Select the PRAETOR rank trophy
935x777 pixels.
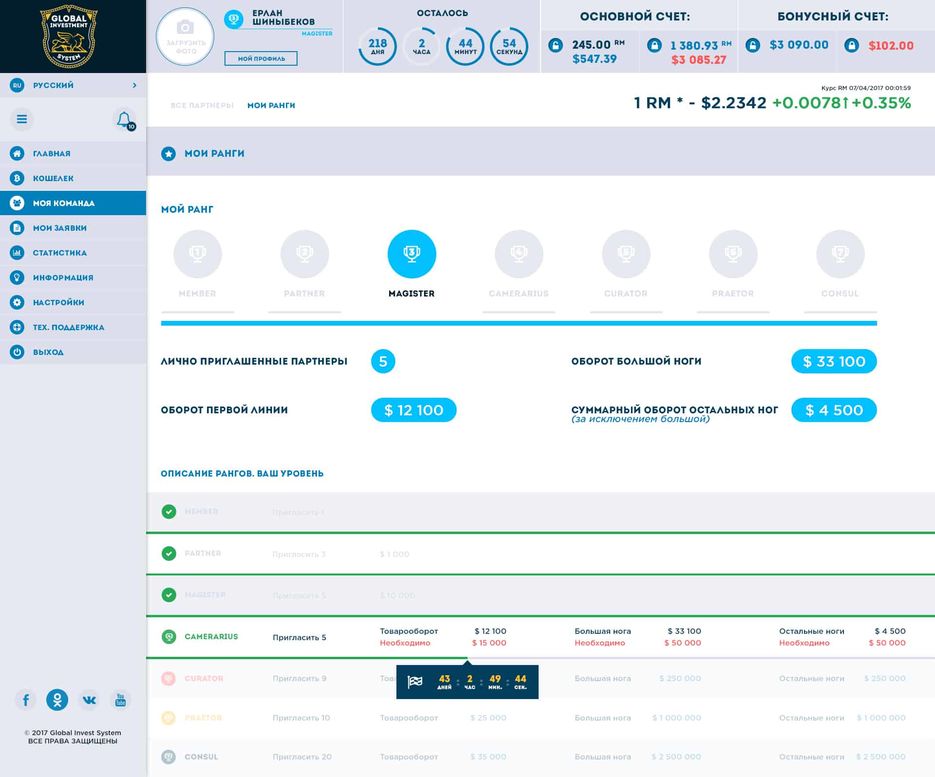click(x=733, y=254)
